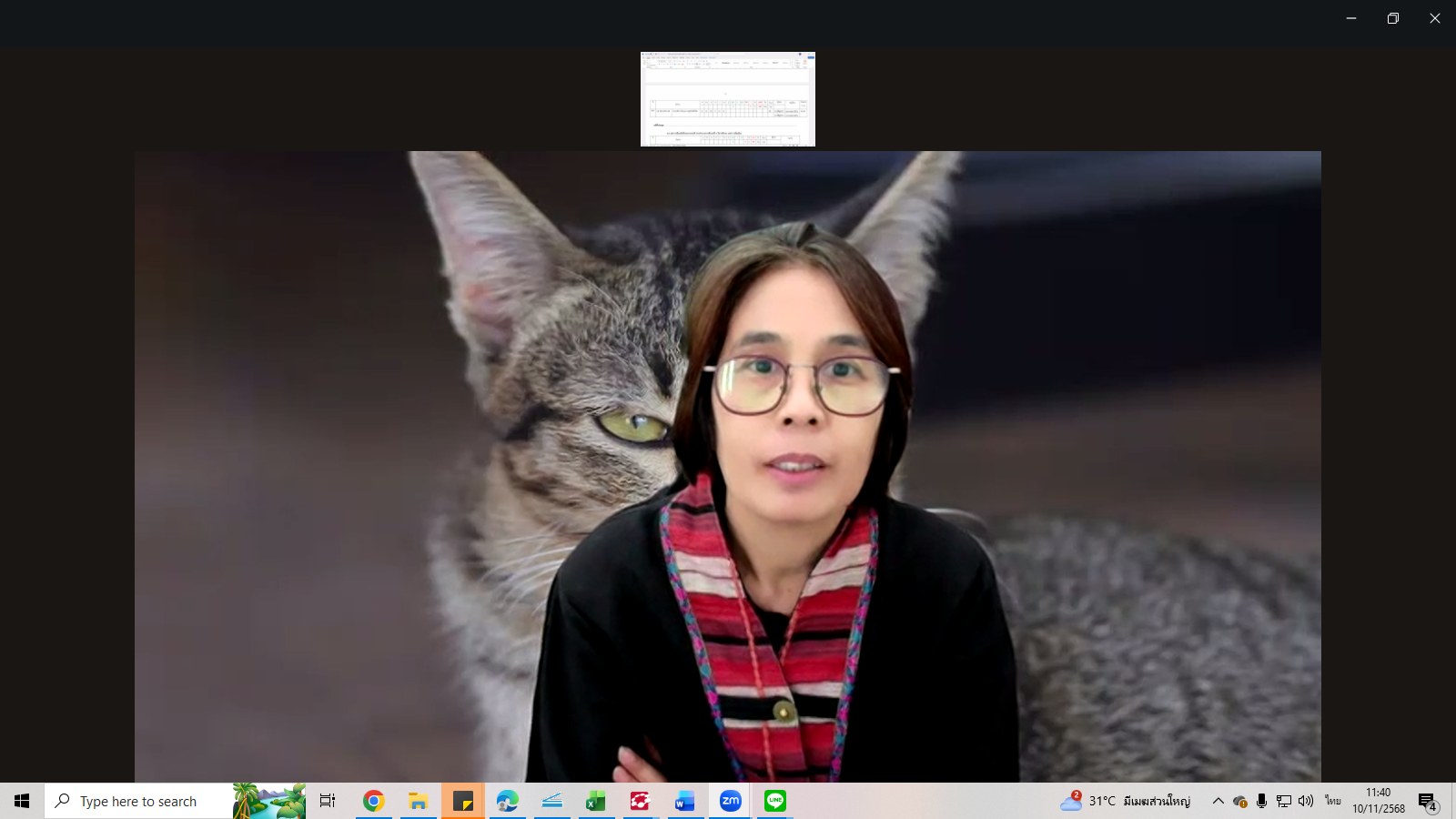
Task: Open Zoom from the taskbar
Action: pos(730,801)
